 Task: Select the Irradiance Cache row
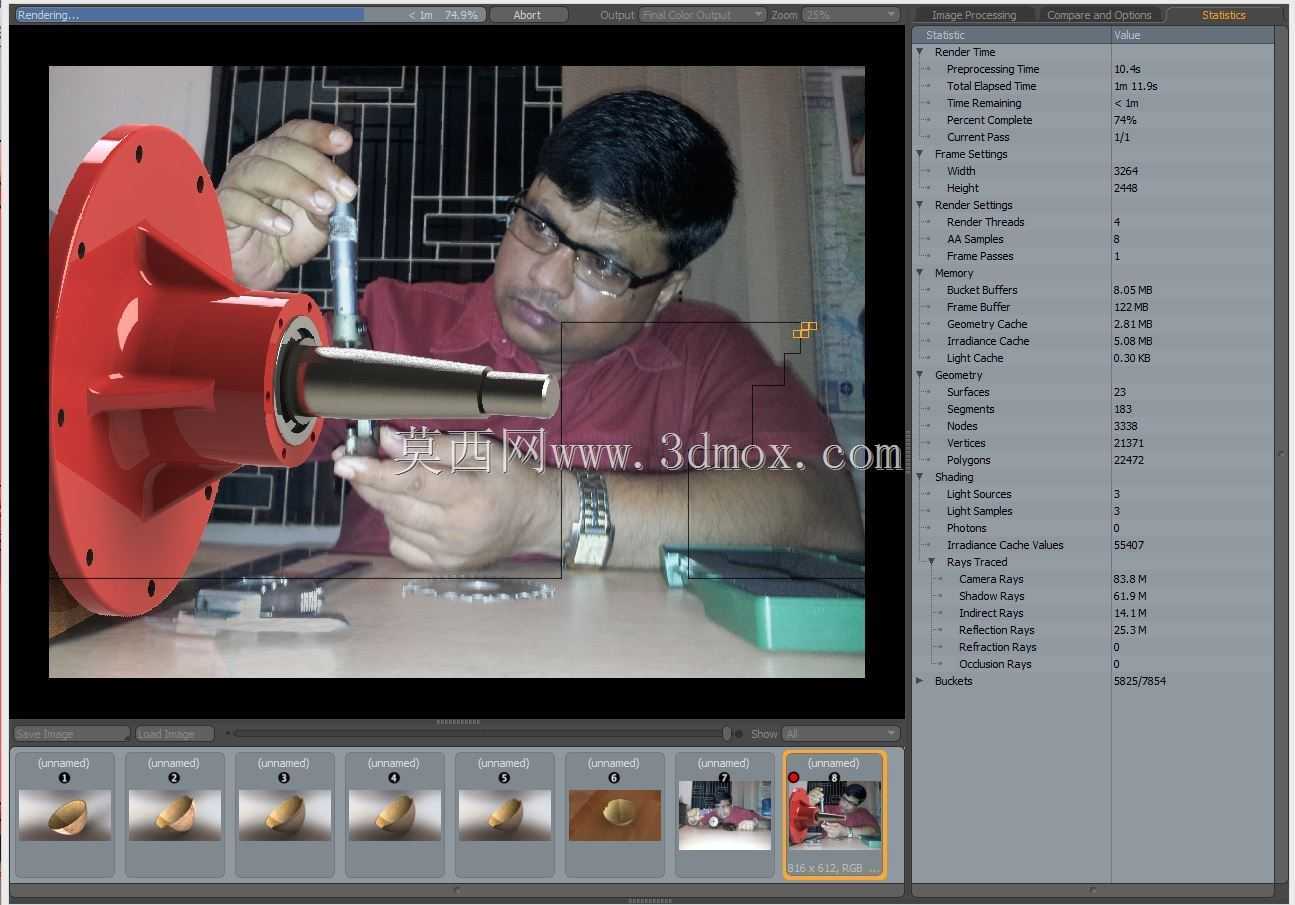(1094, 341)
